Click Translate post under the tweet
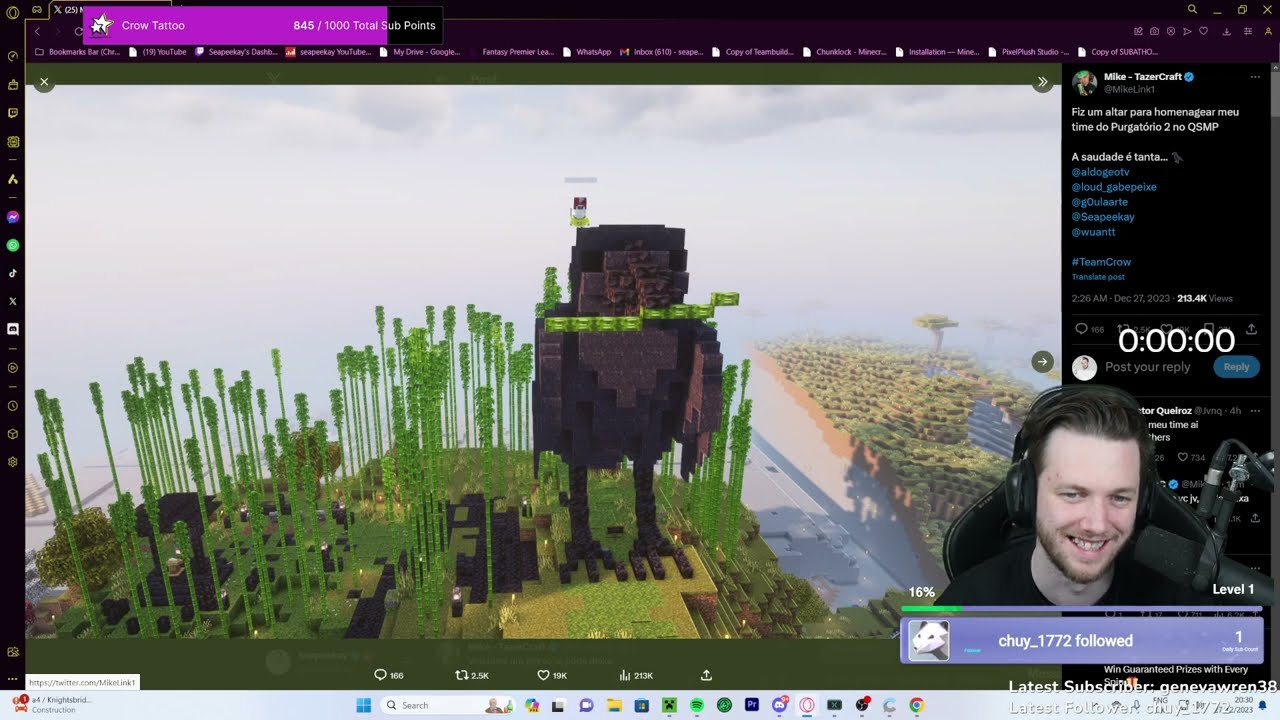The height and width of the screenshot is (720, 1280). [x=1098, y=277]
